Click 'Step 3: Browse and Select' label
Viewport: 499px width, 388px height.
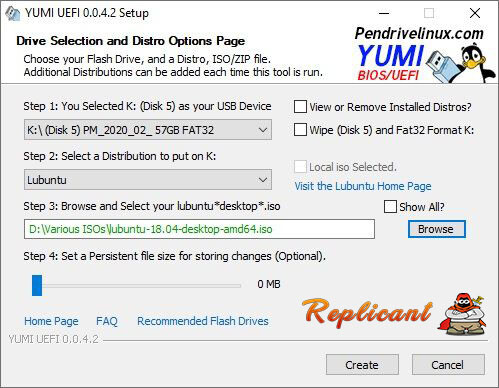(x=152, y=206)
